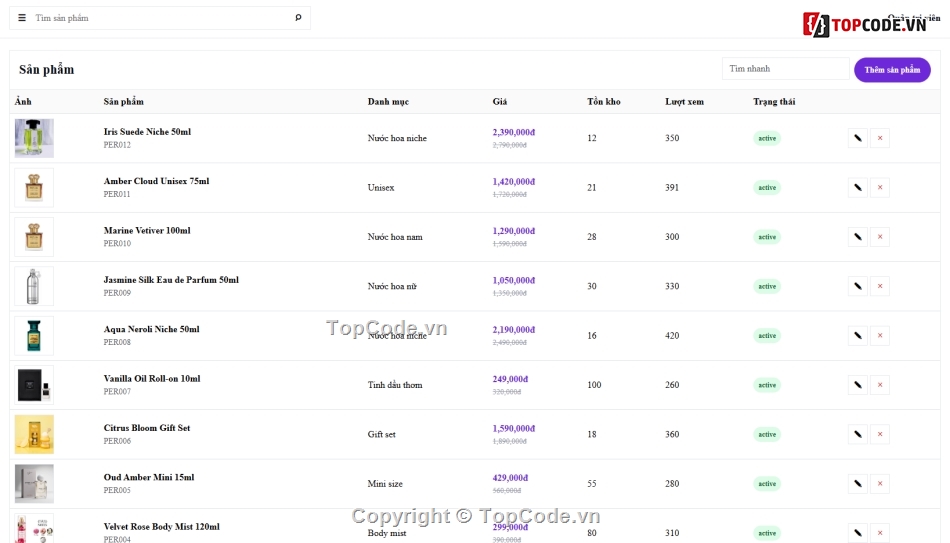Click Thêm sản phẩm button
This screenshot has height=543, width=950.
[892, 70]
